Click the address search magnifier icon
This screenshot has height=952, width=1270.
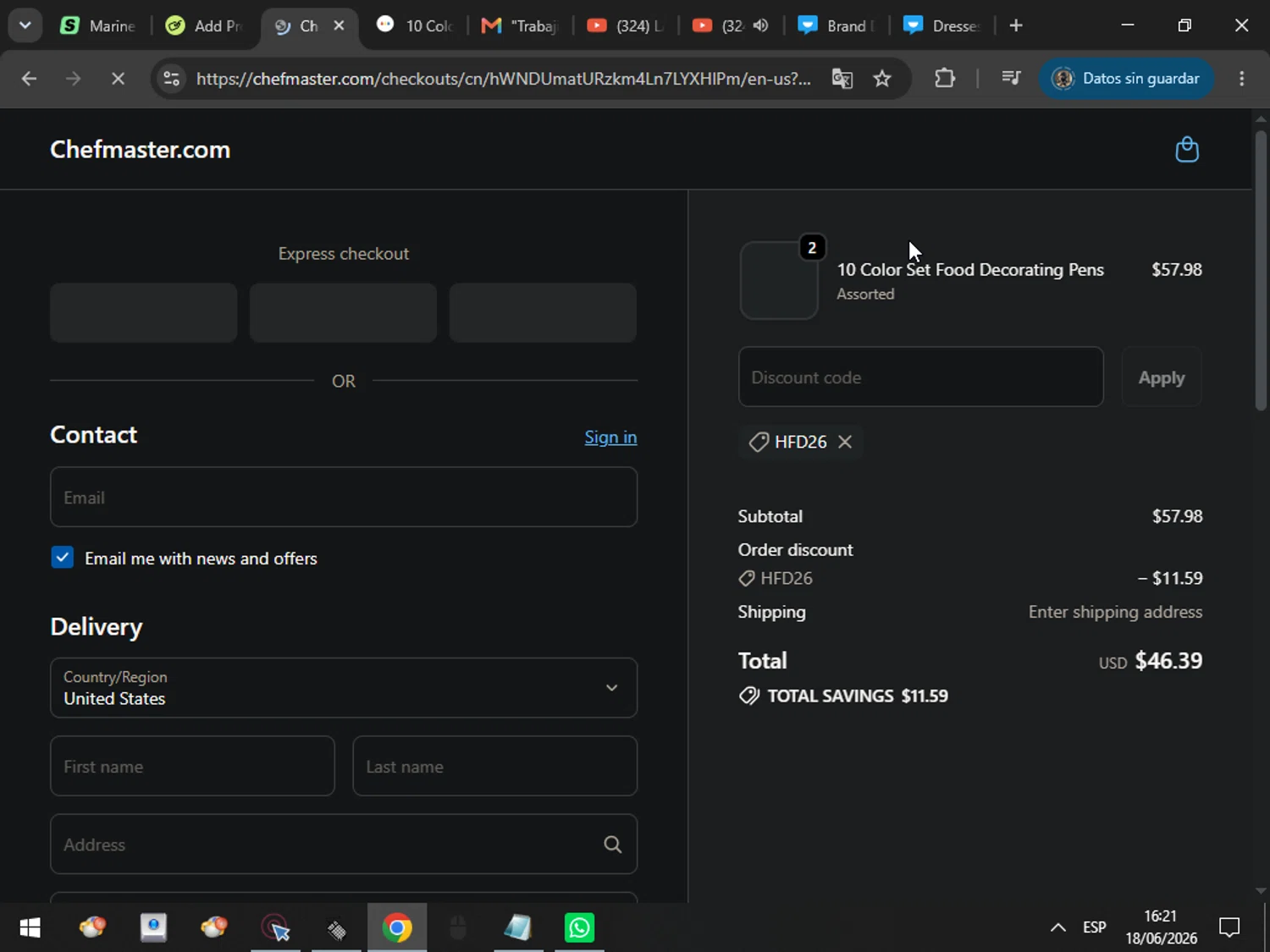coord(612,844)
